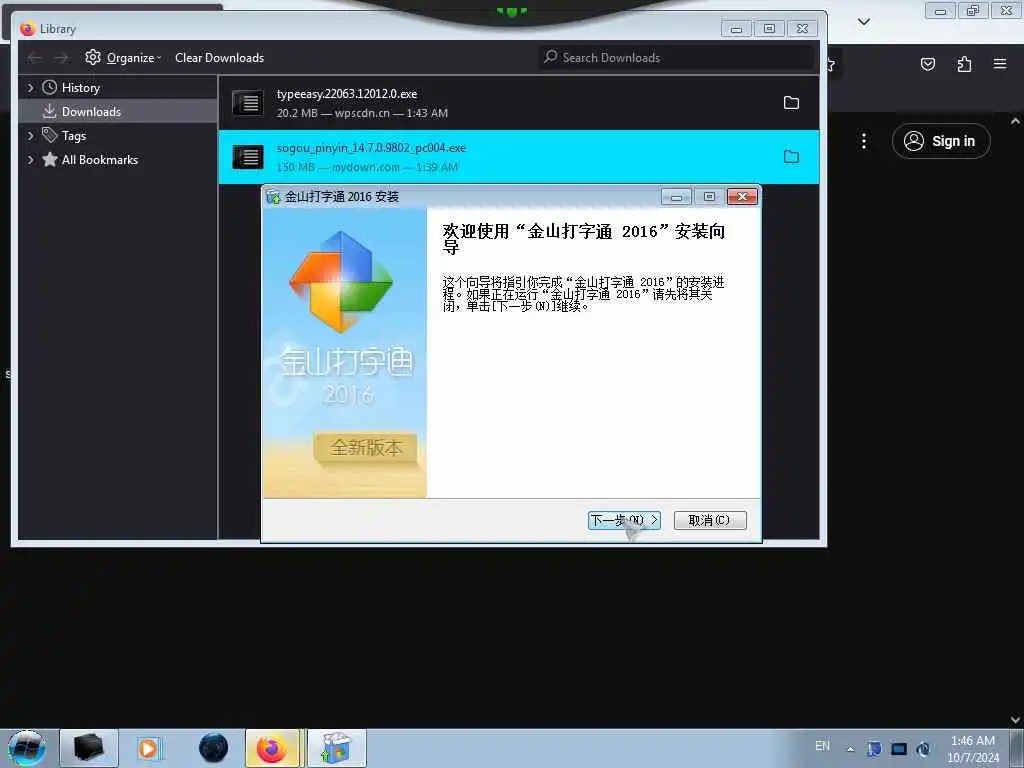
Task: Close the 金山打字通 2016 installer window
Action: point(742,197)
